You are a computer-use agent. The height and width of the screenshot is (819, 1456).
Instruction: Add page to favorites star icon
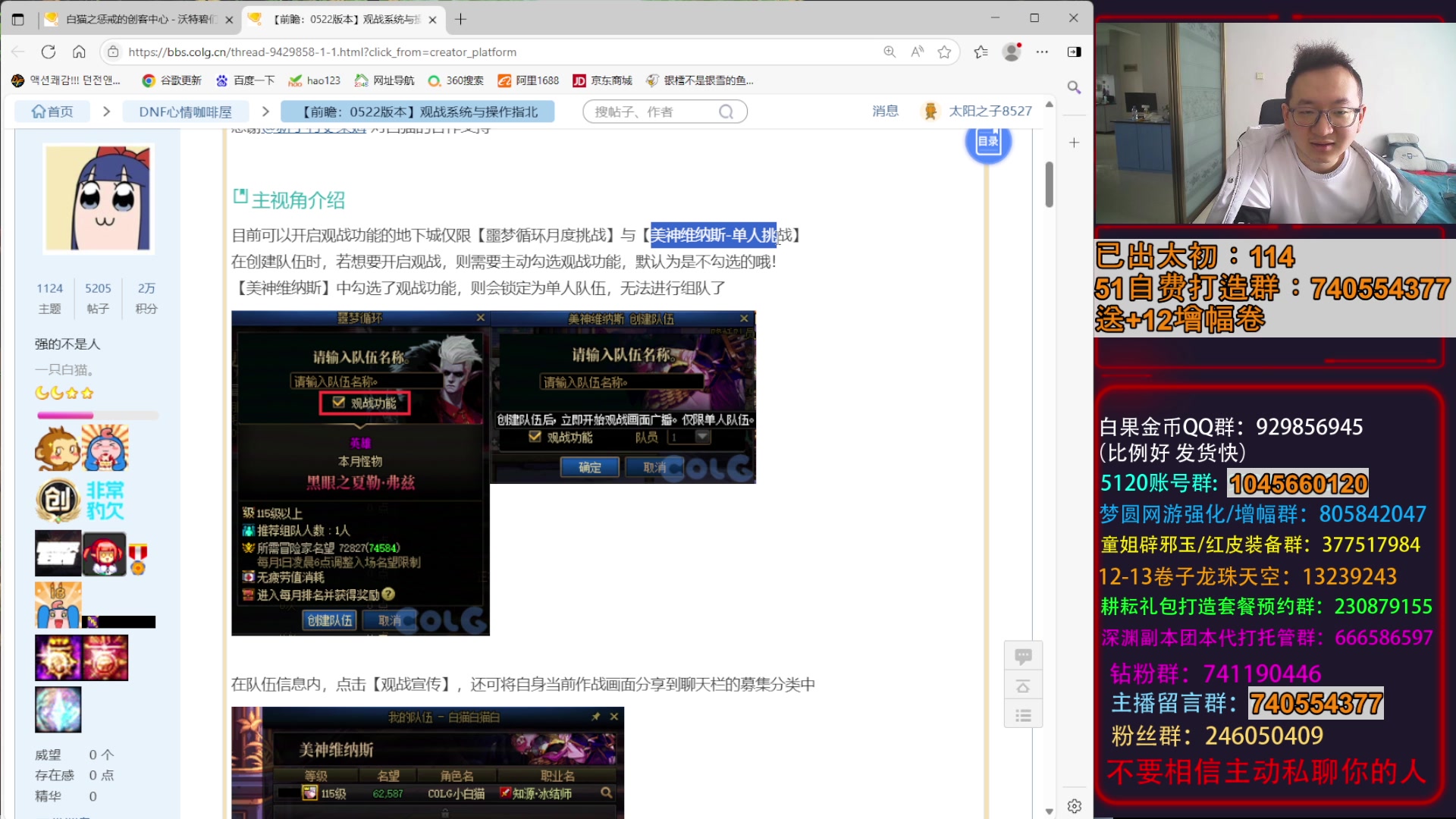point(944,52)
